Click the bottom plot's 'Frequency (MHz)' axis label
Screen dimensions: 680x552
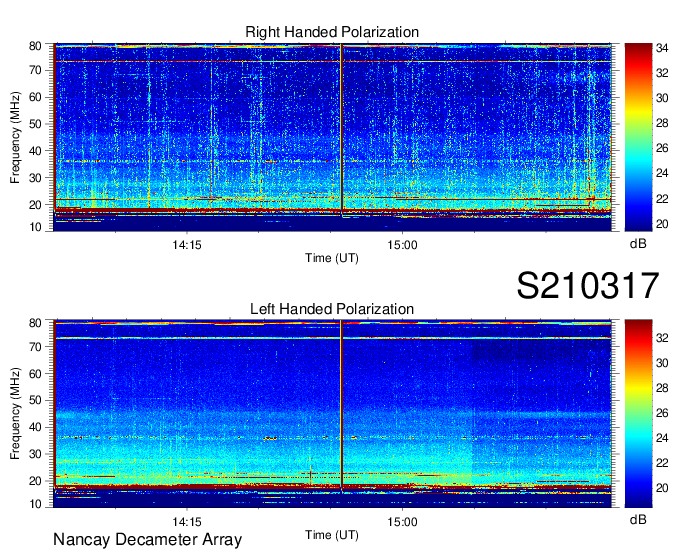(15, 414)
